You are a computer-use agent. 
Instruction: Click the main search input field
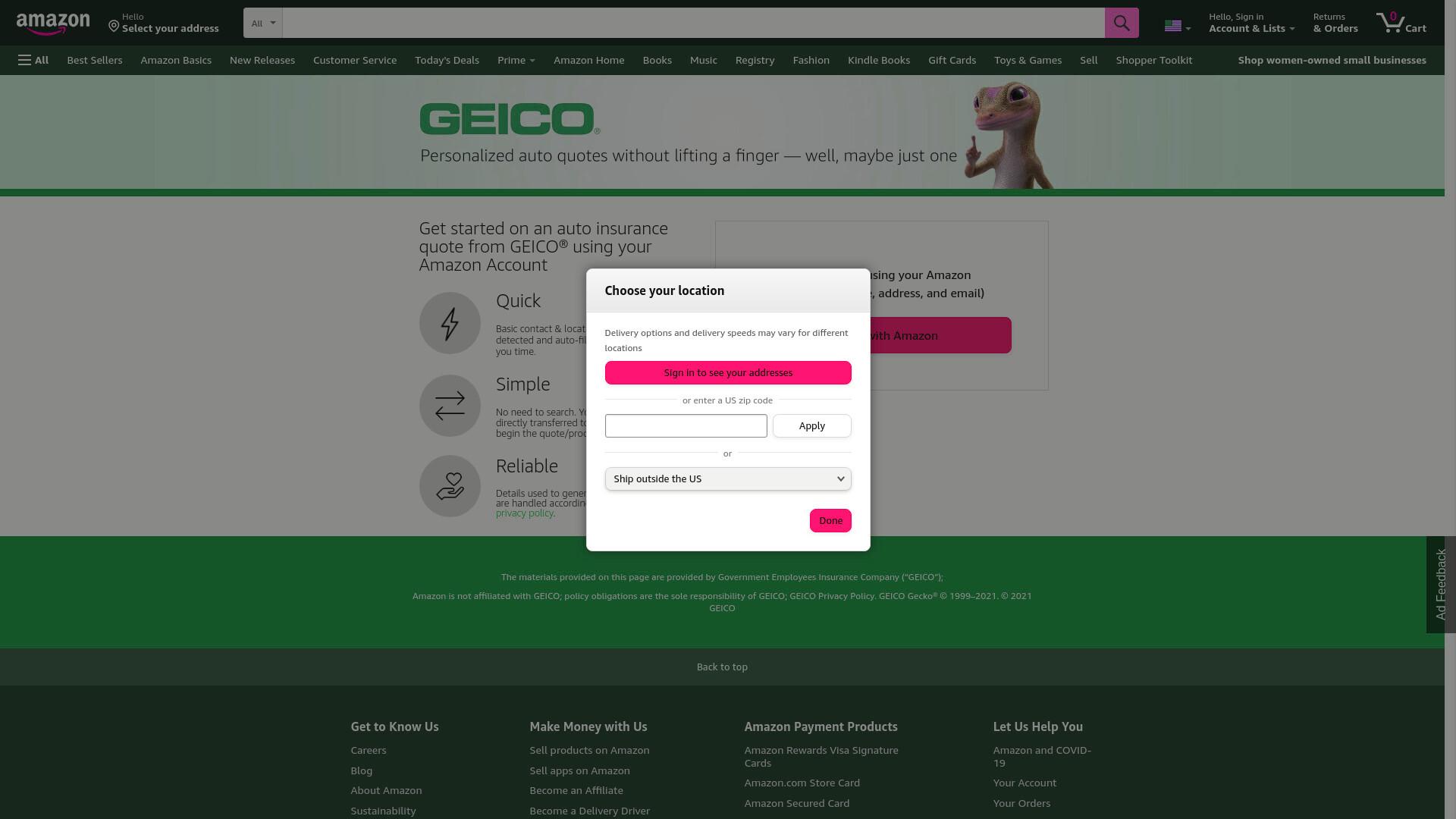coord(693,23)
